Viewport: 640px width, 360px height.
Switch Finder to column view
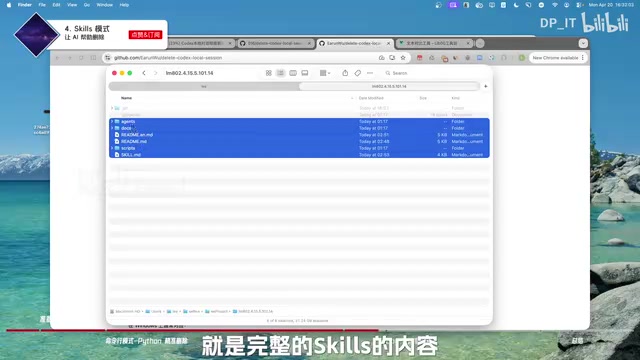(293, 73)
